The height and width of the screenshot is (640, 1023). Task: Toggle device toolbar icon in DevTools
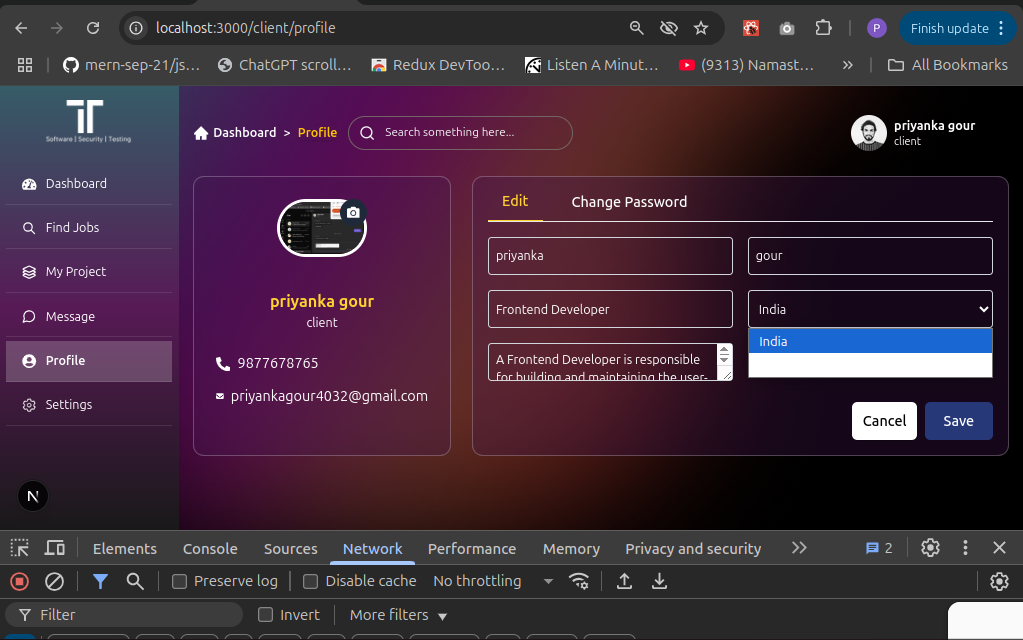click(55, 548)
